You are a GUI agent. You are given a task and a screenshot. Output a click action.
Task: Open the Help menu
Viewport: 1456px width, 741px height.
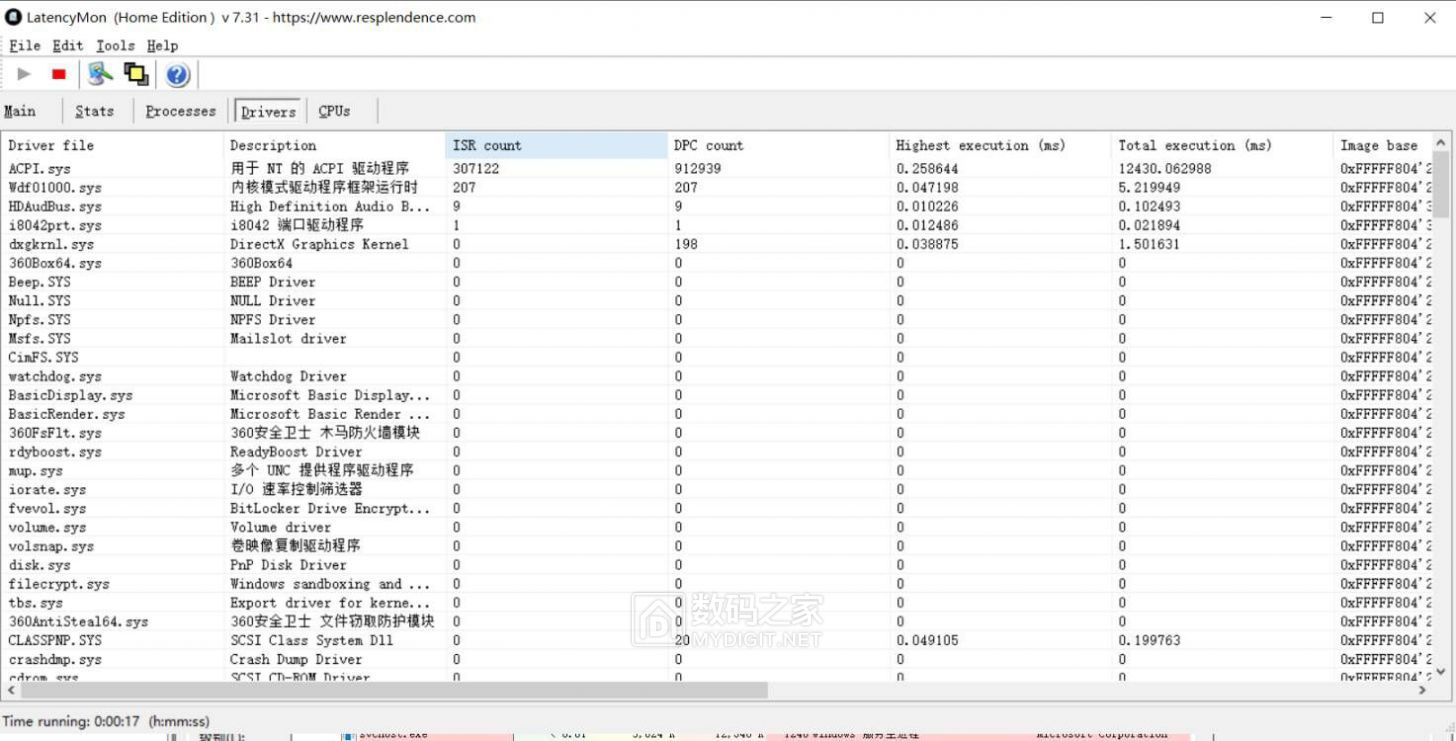pyautogui.click(x=162, y=45)
